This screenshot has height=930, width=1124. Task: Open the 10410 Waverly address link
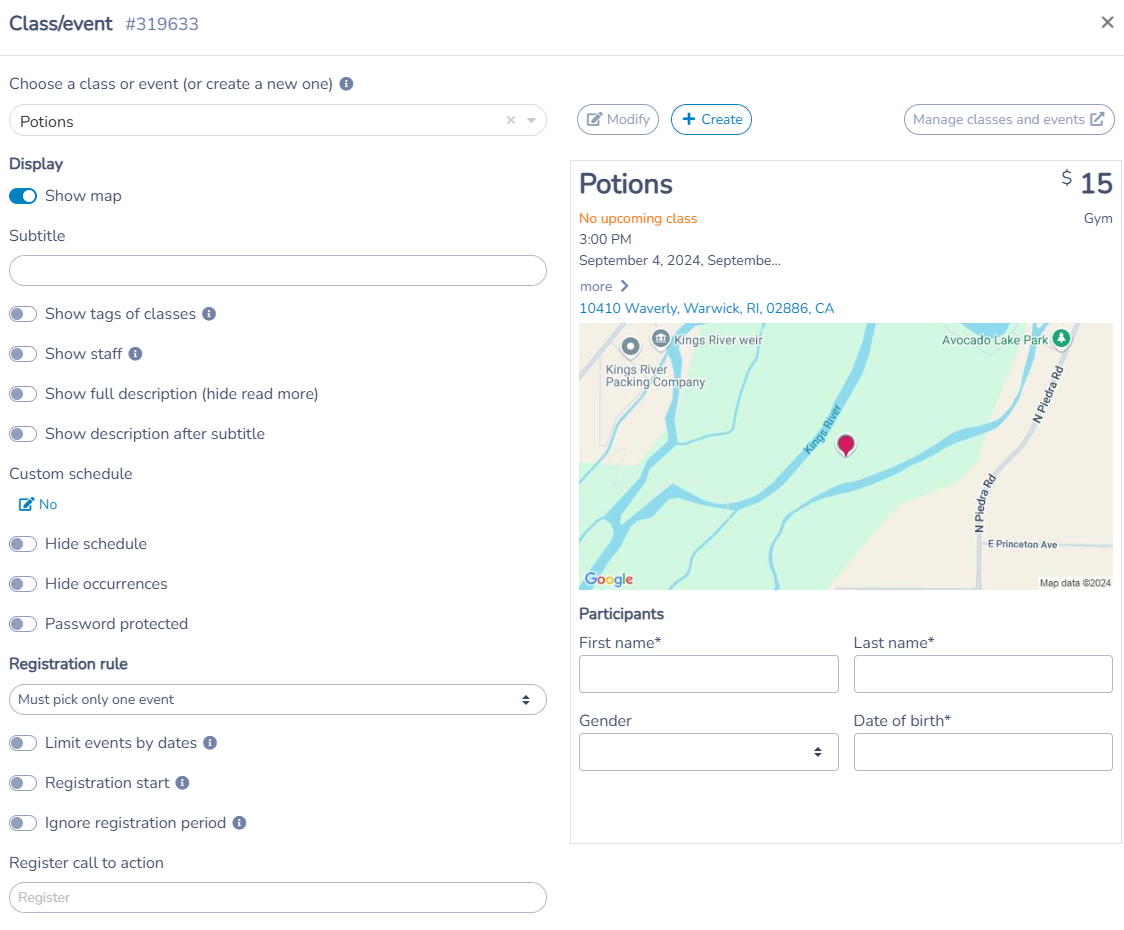point(706,309)
